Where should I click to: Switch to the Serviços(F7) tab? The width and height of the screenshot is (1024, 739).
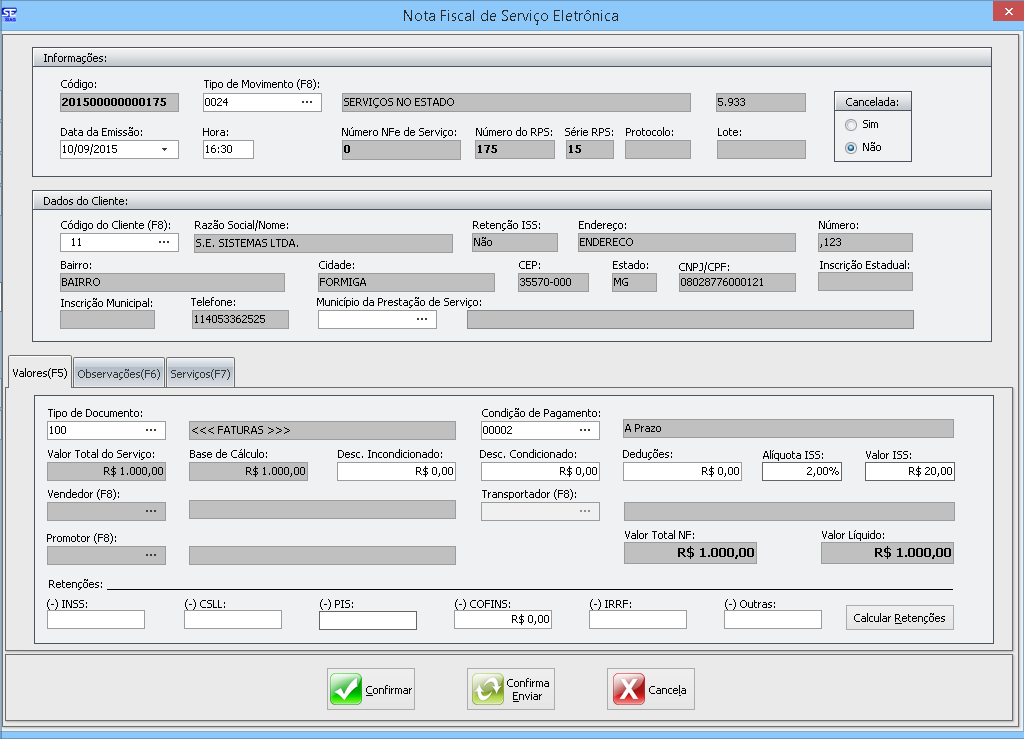[x=200, y=373]
